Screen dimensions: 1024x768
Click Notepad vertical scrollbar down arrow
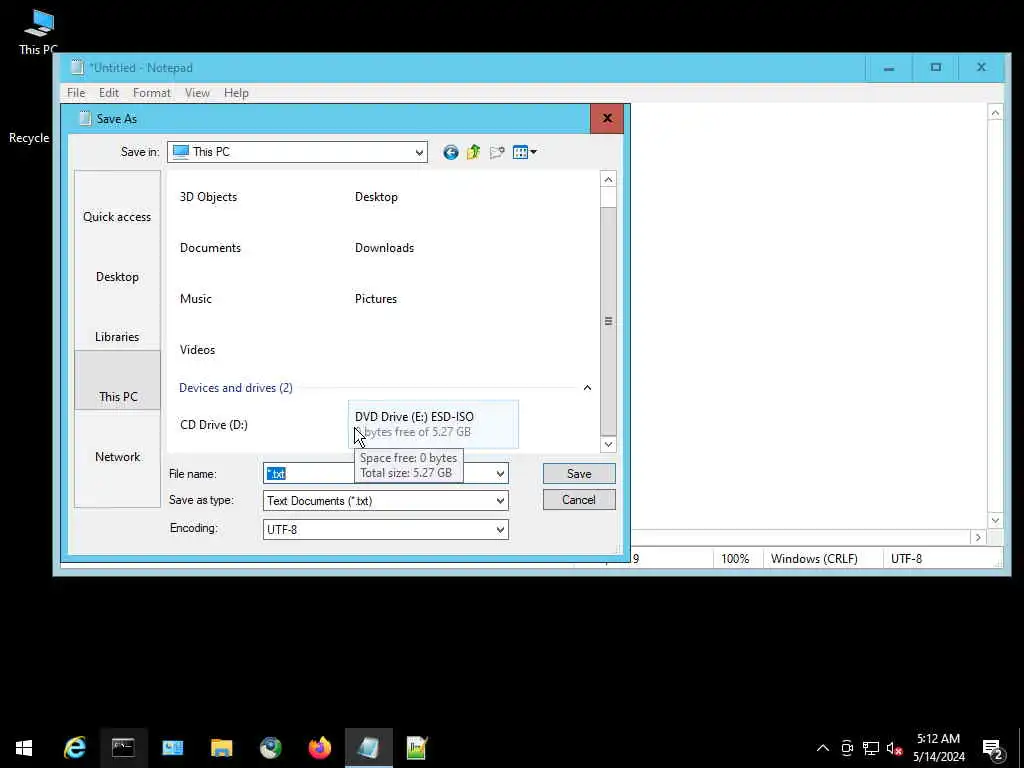click(995, 520)
